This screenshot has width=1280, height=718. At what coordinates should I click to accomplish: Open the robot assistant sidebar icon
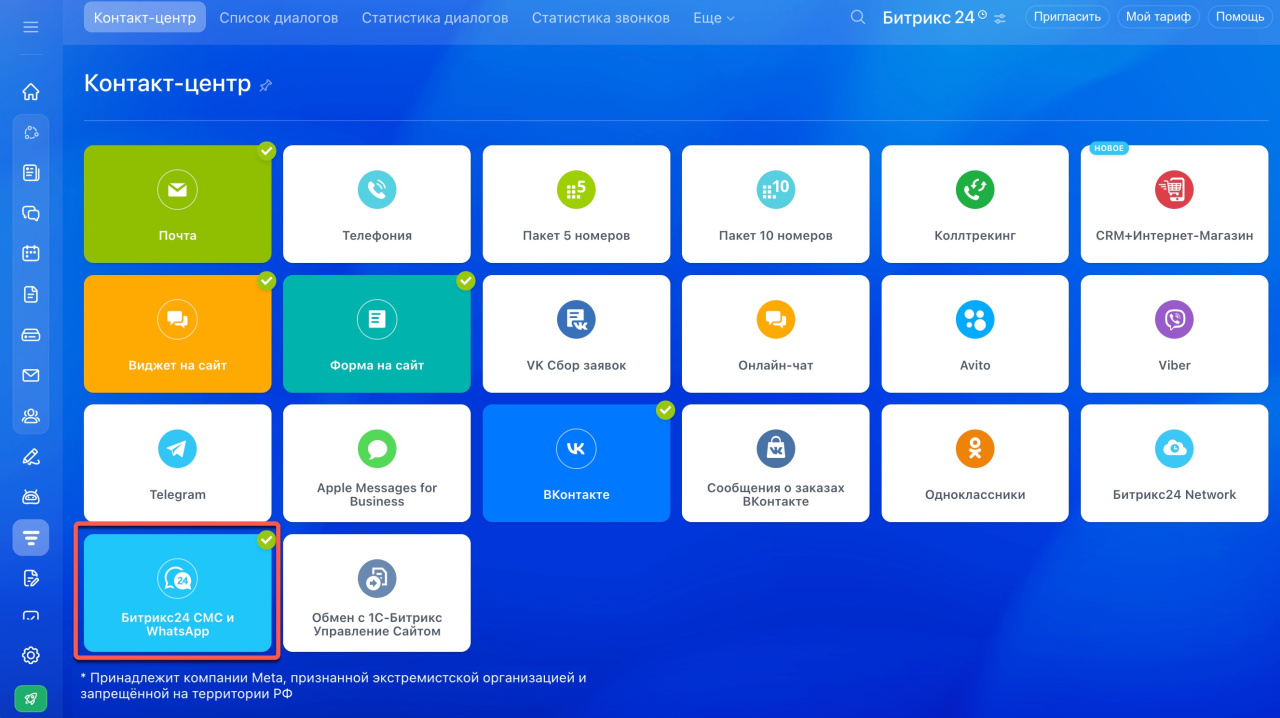click(31, 497)
